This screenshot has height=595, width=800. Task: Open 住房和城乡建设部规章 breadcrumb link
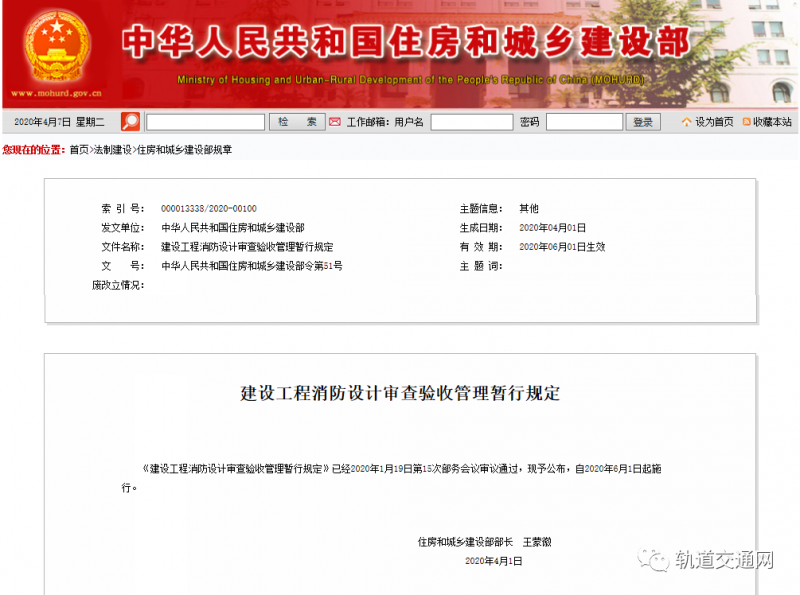point(184,149)
